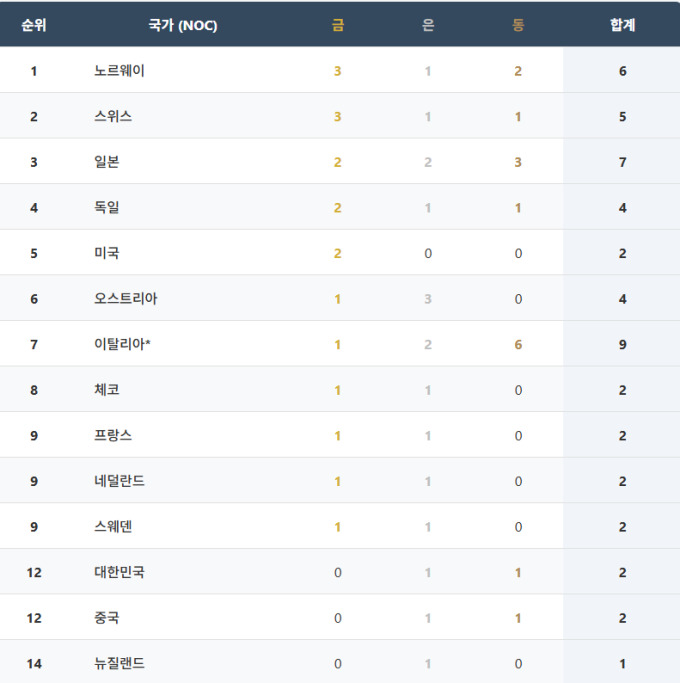The image size is (680, 683).
Task: Click 중국 in the country column
Action: pos(107,617)
